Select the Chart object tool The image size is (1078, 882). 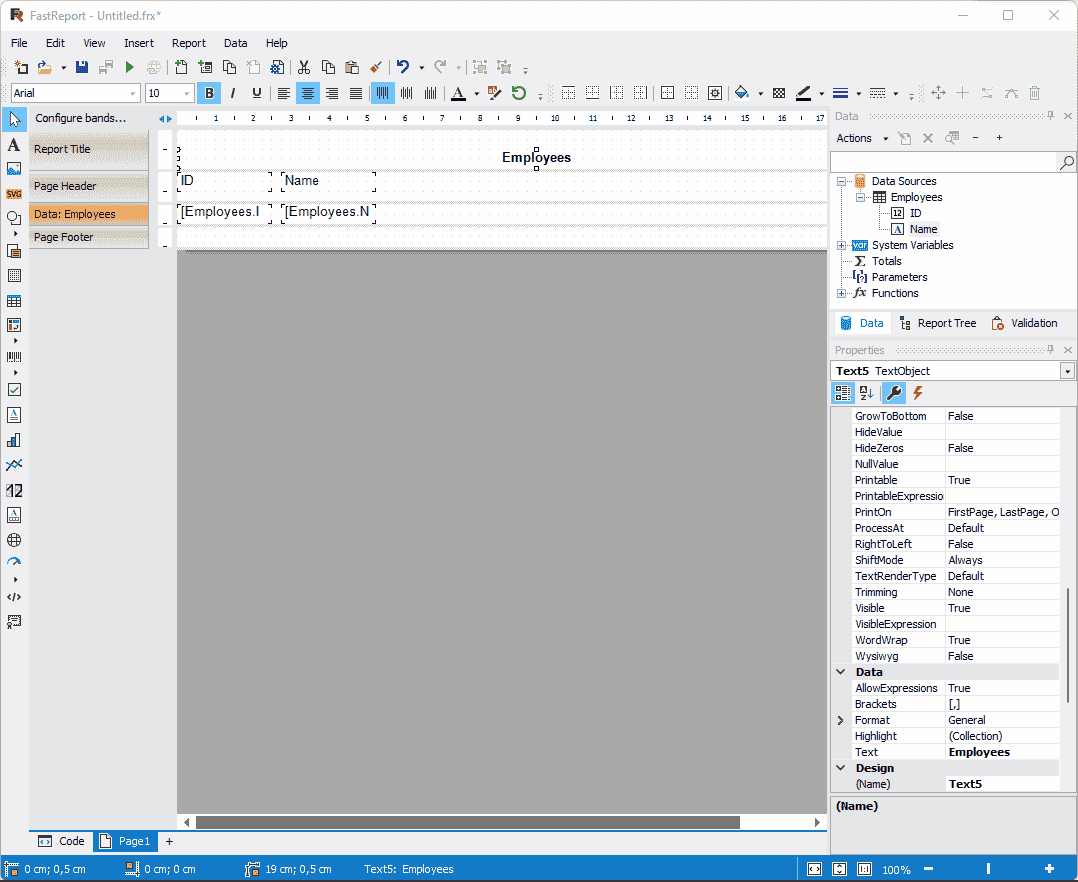pyautogui.click(x=14, y=441)
